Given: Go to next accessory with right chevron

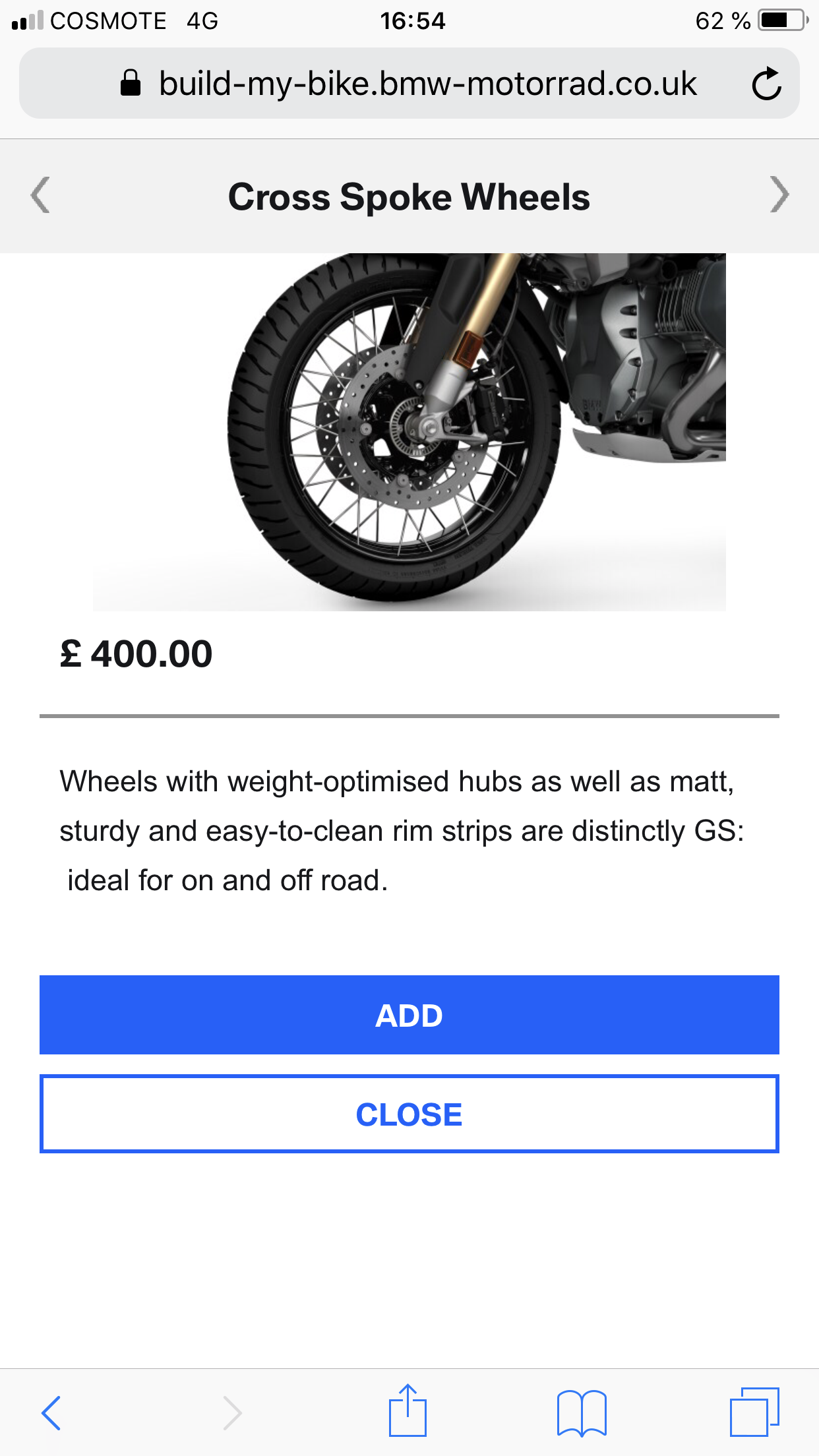Looking at the screenshot, I should (x=779, y=195).
